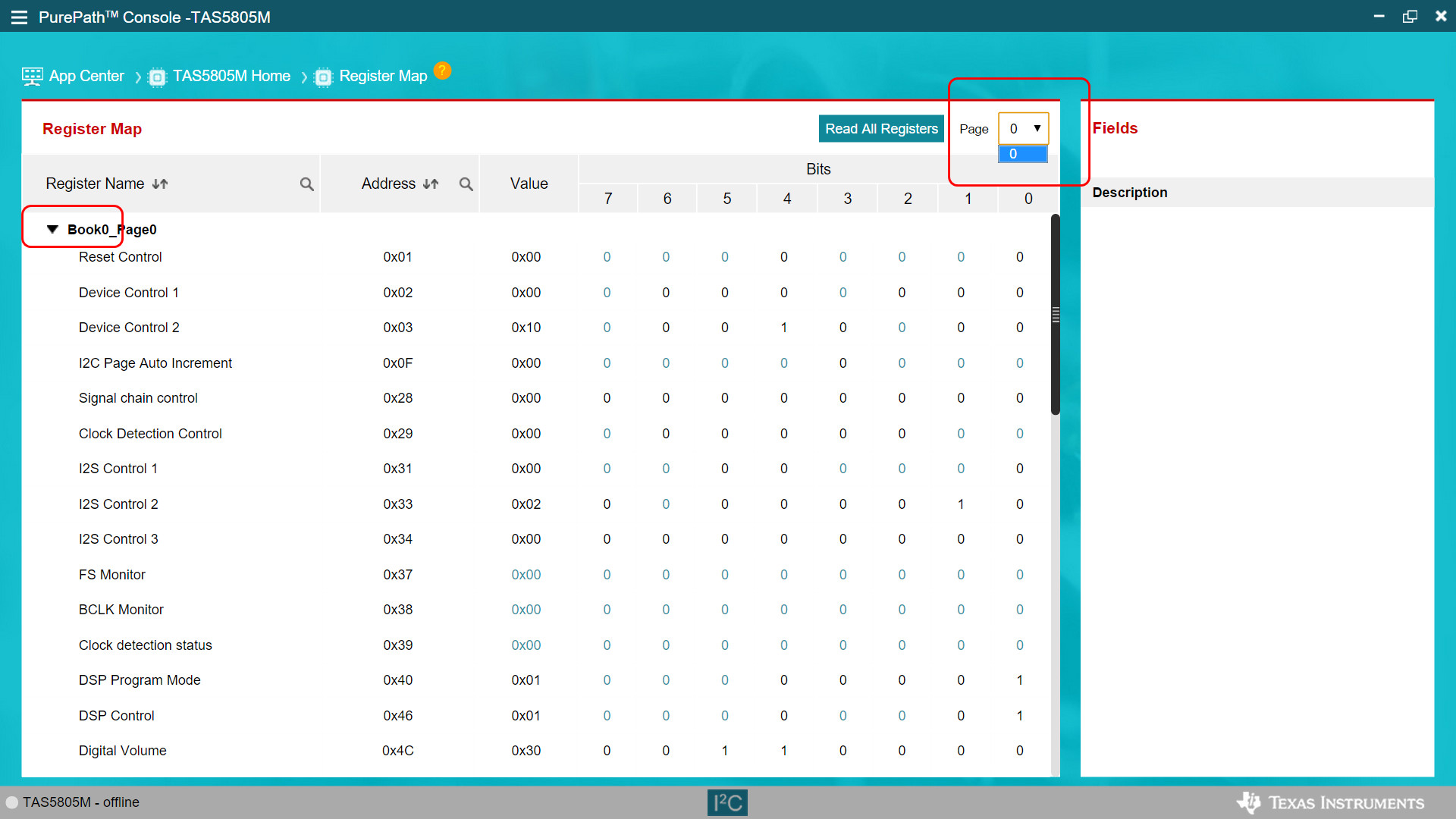Click the Value column header
Image resolution: width=1456 pixels, height=819 pixels.
(529, 184)
